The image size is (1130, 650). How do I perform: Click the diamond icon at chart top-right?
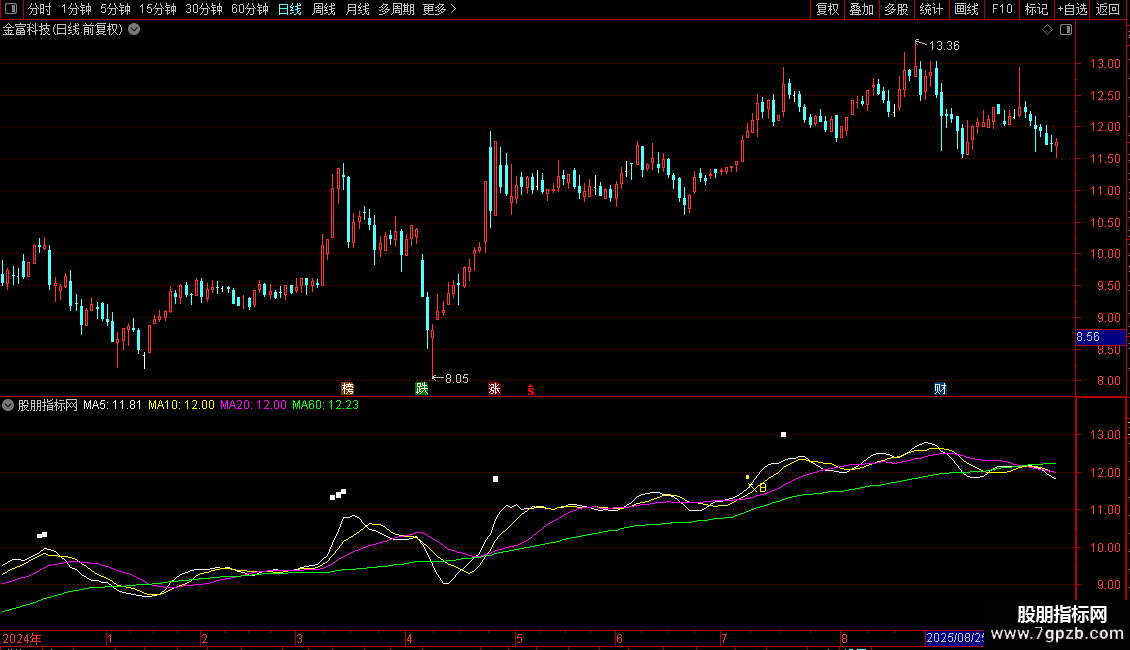point(1047,30)
